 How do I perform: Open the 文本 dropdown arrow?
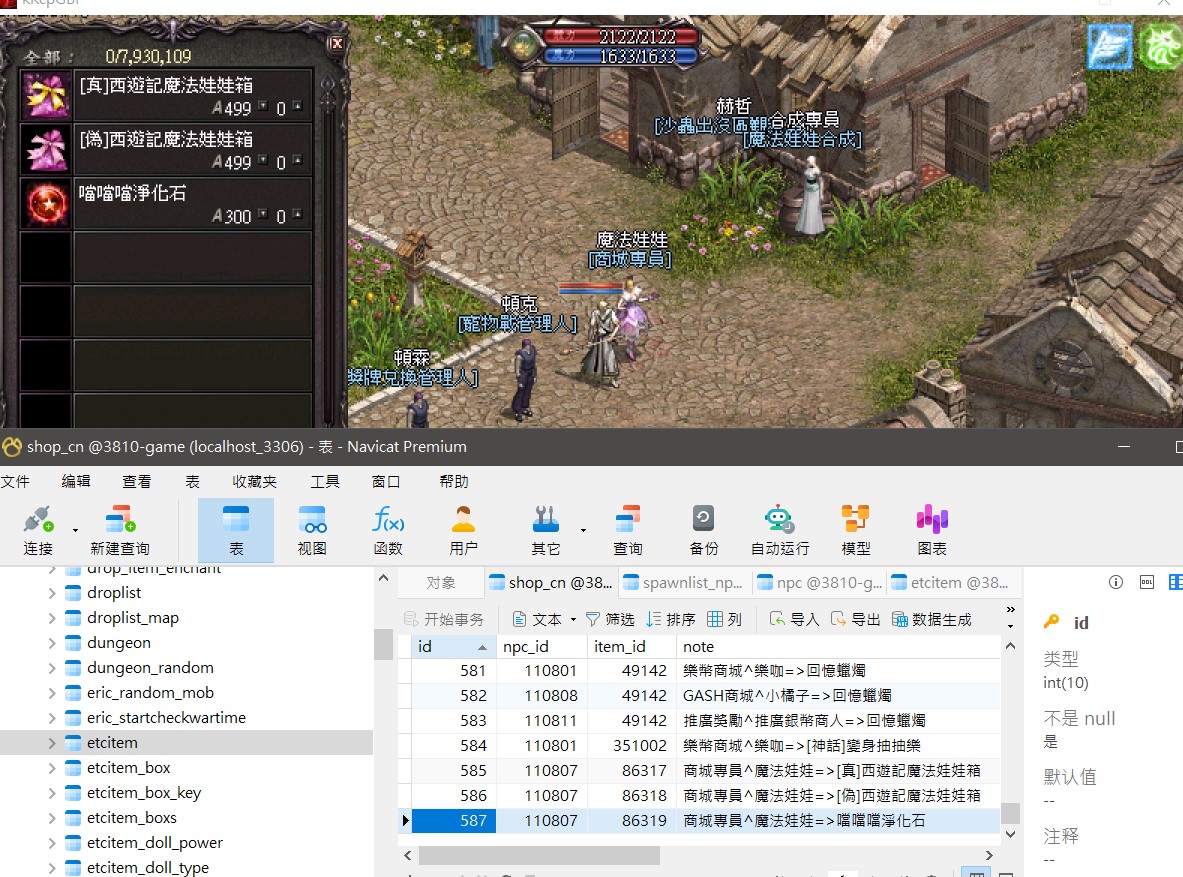[x=573, y=620]
